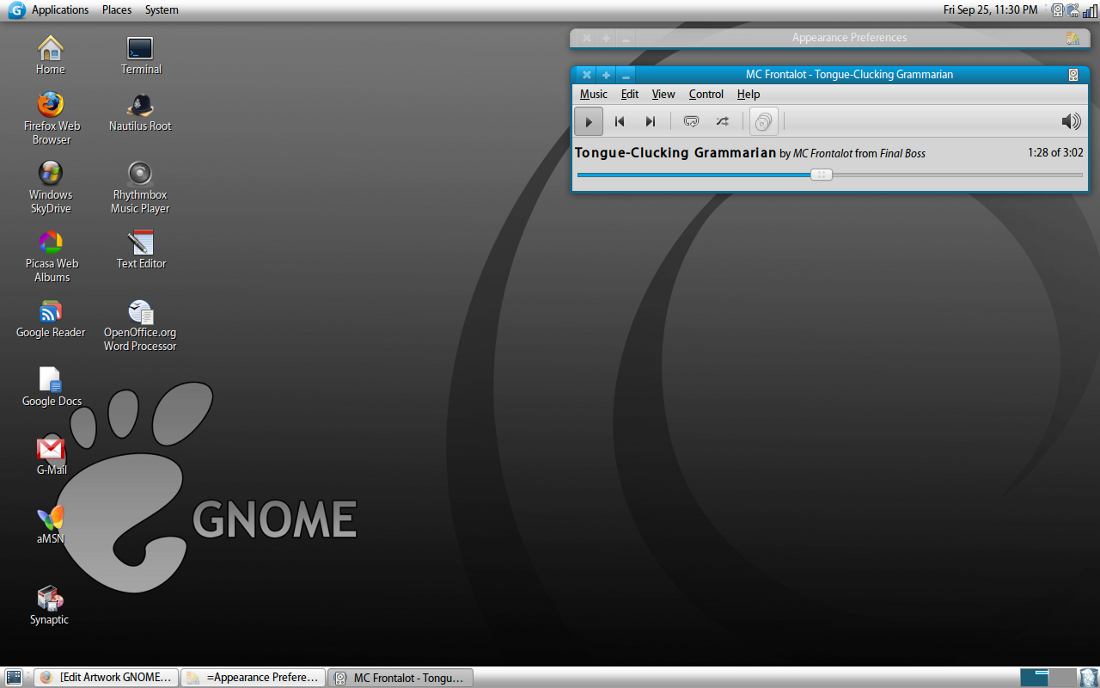Switch to Appearance Preferences taskbar button
The image size is (1100, 688).
(x=253, y=677)
